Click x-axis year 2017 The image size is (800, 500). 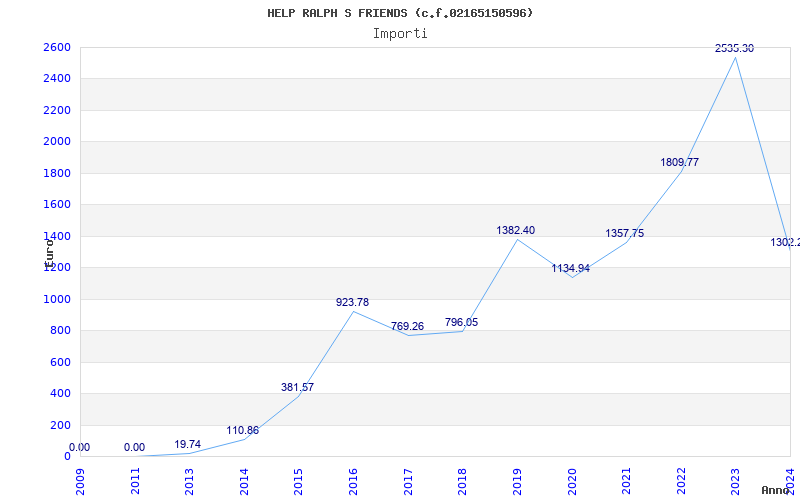coord(408,482)
